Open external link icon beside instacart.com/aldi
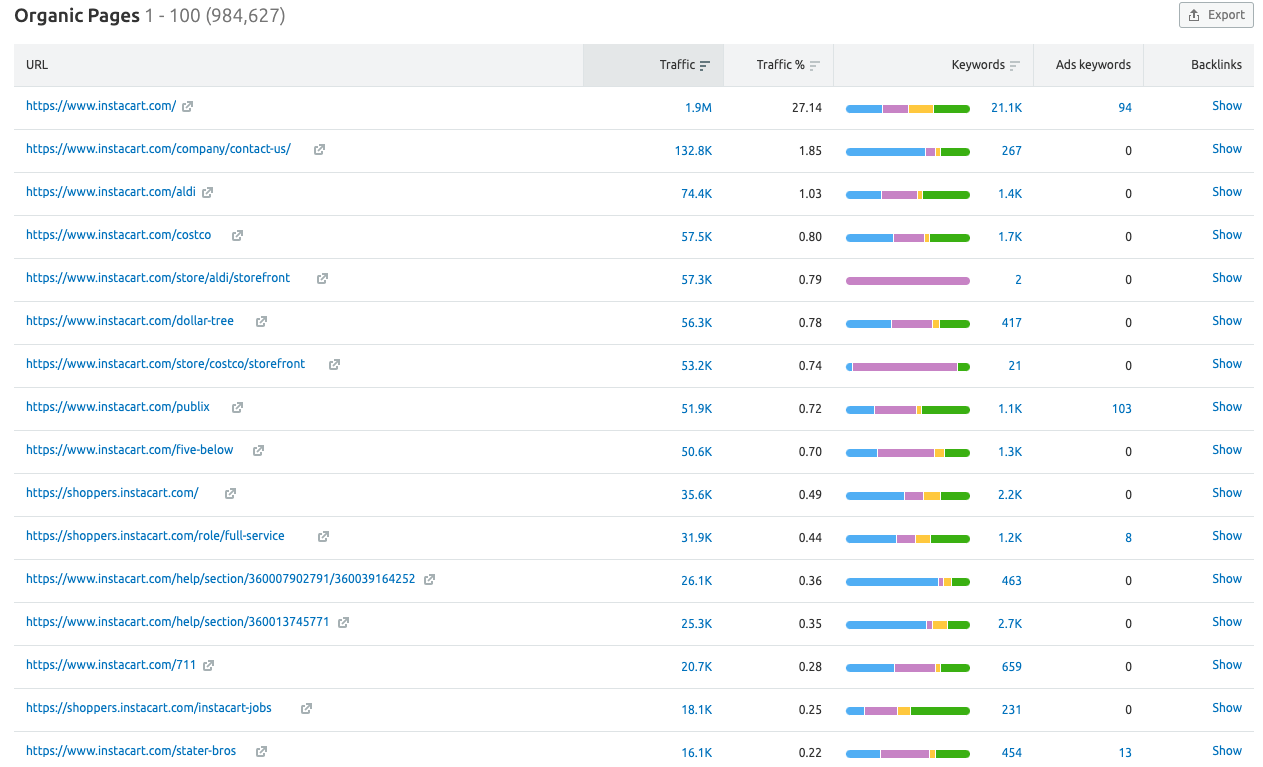Viewport: 1263px width, 767px height. (x=208, y=192)
